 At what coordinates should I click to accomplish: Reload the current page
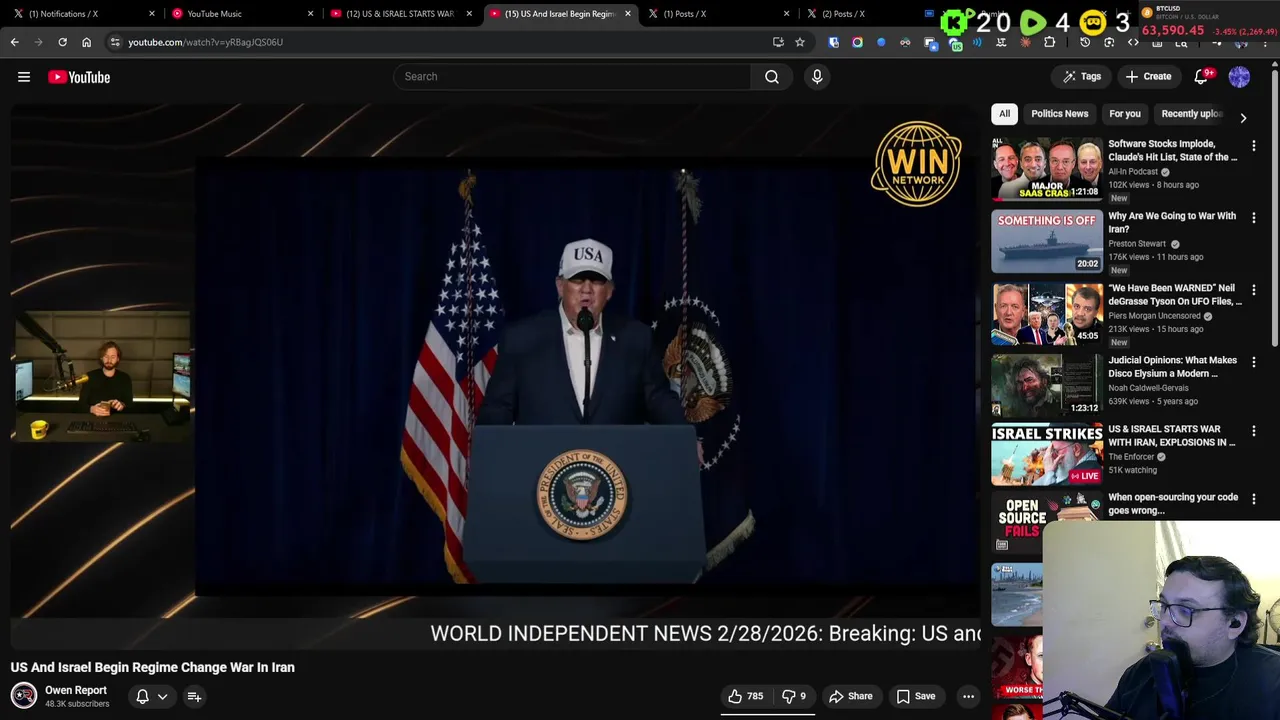pos(62,42)
